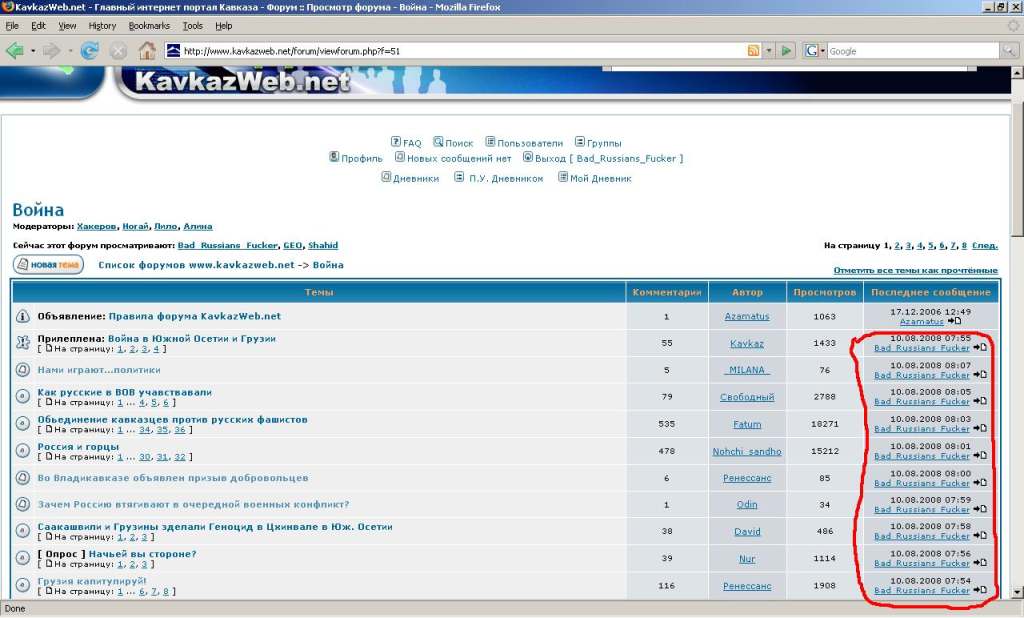
Task: Go to forum page 2 in pagination
Action: point(897,245)
